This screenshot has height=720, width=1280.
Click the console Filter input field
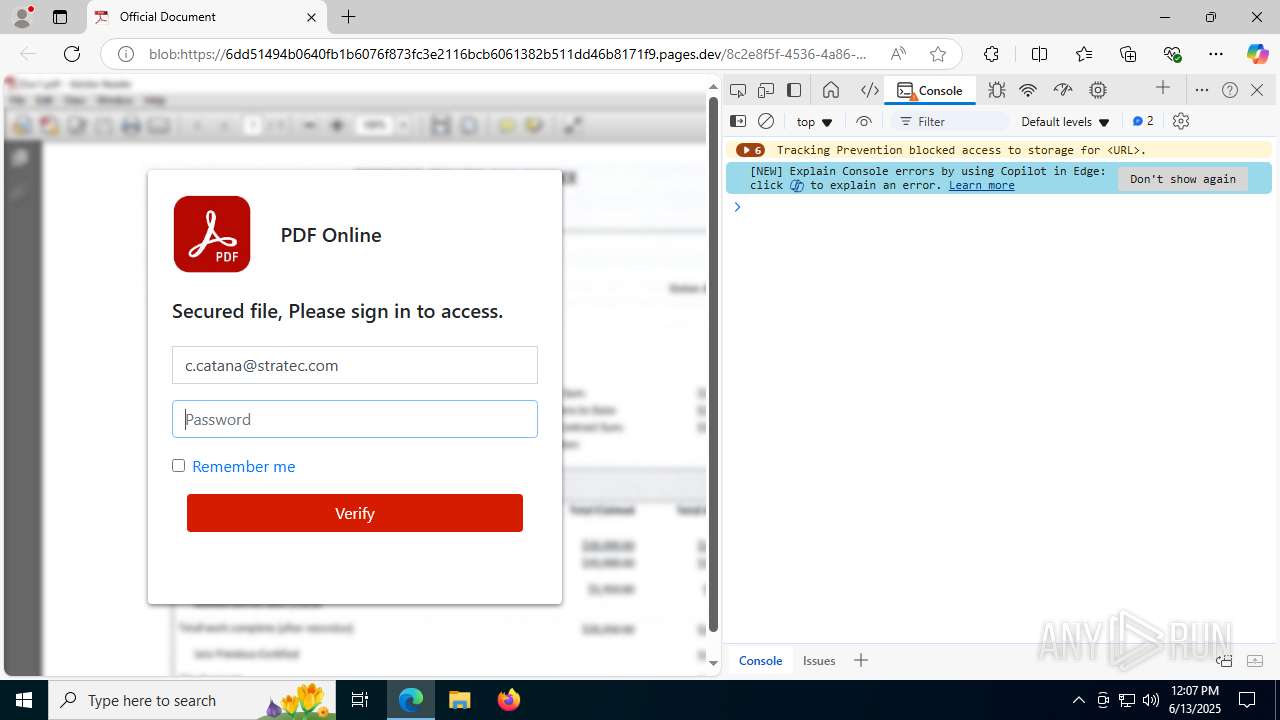[x=950, y=121]
